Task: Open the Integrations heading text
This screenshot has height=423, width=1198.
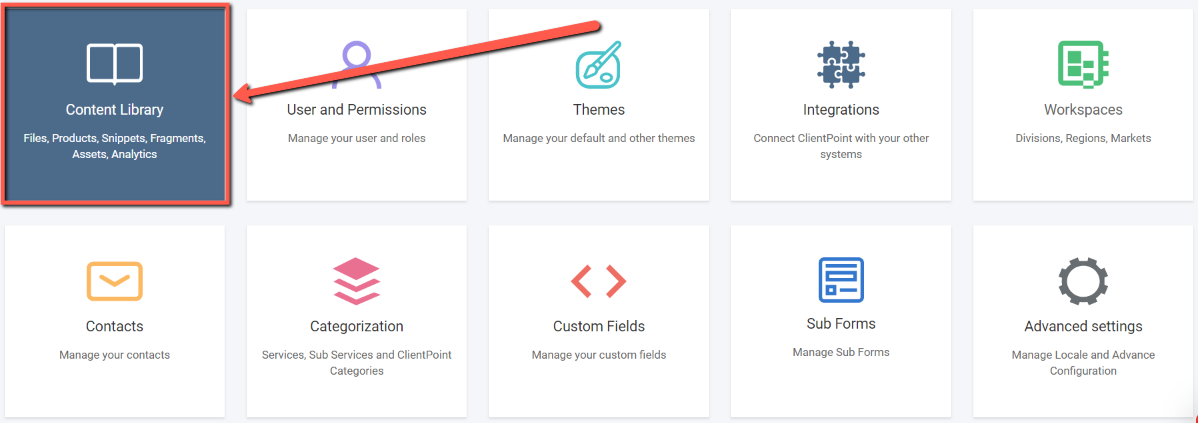Action: [841, 110]
